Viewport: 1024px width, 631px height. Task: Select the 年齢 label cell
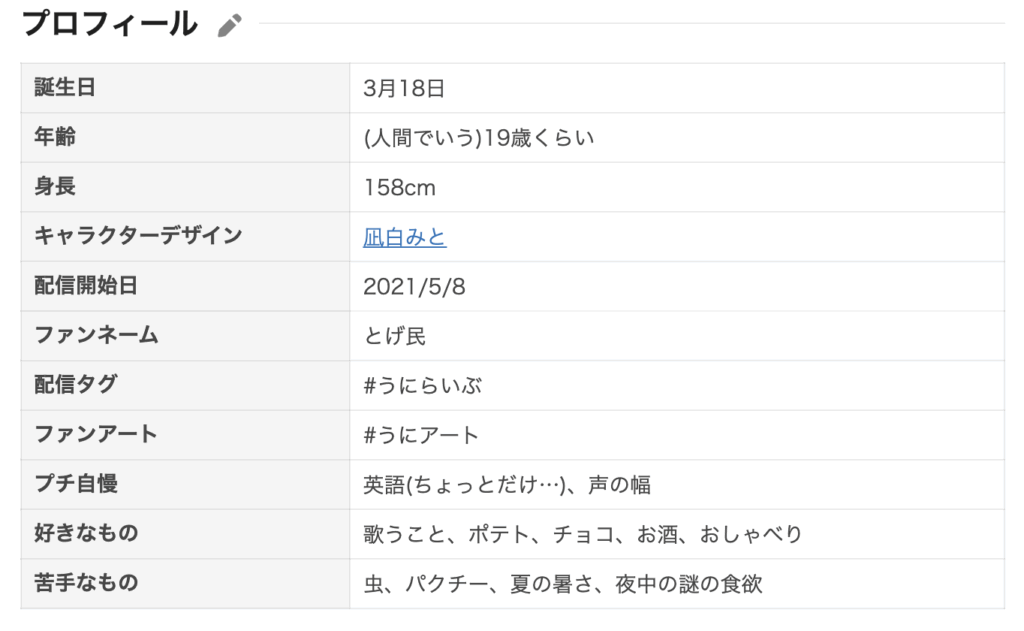pos(55,137)
